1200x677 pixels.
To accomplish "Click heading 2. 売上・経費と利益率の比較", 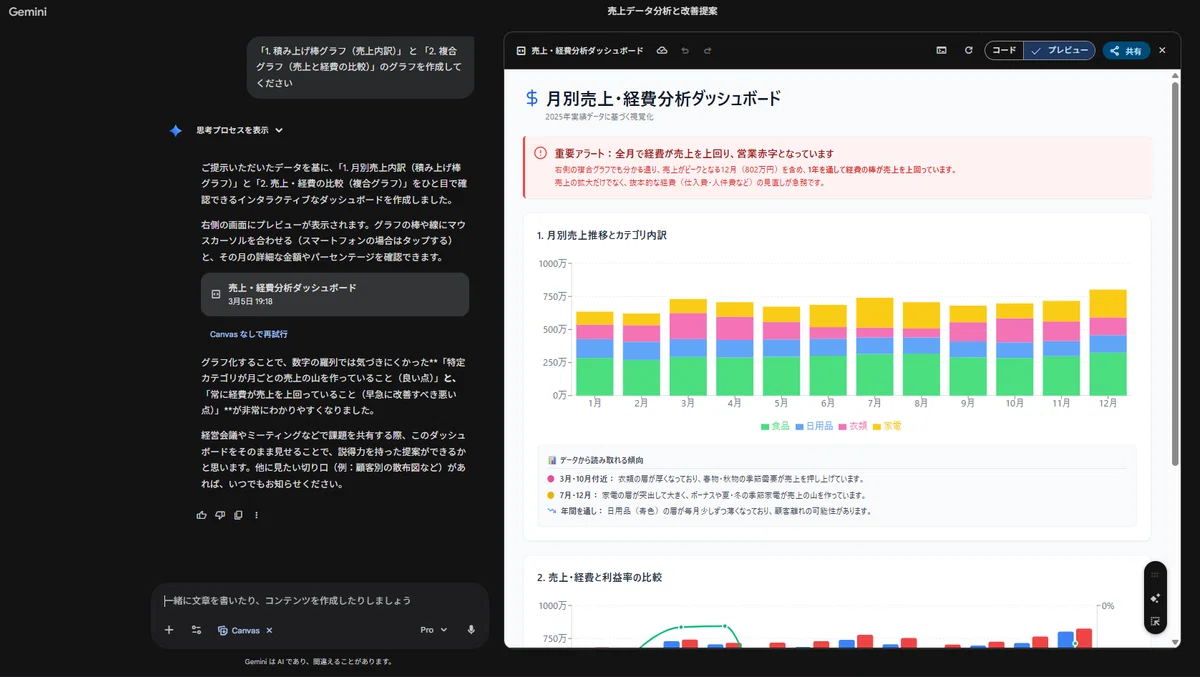I will 599,578.
